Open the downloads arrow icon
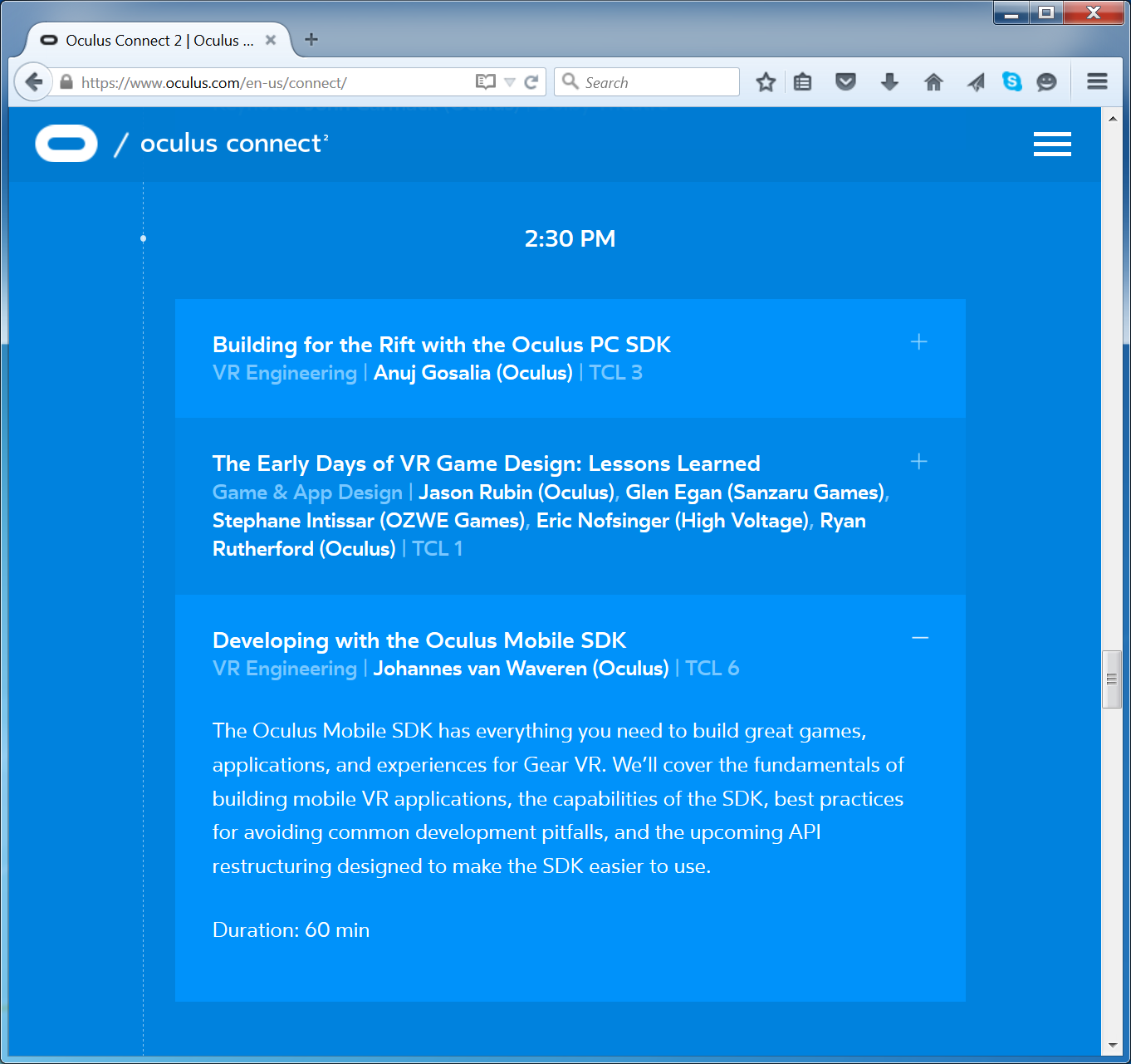The image size is (1131, 1064). [x=889, y=82]
